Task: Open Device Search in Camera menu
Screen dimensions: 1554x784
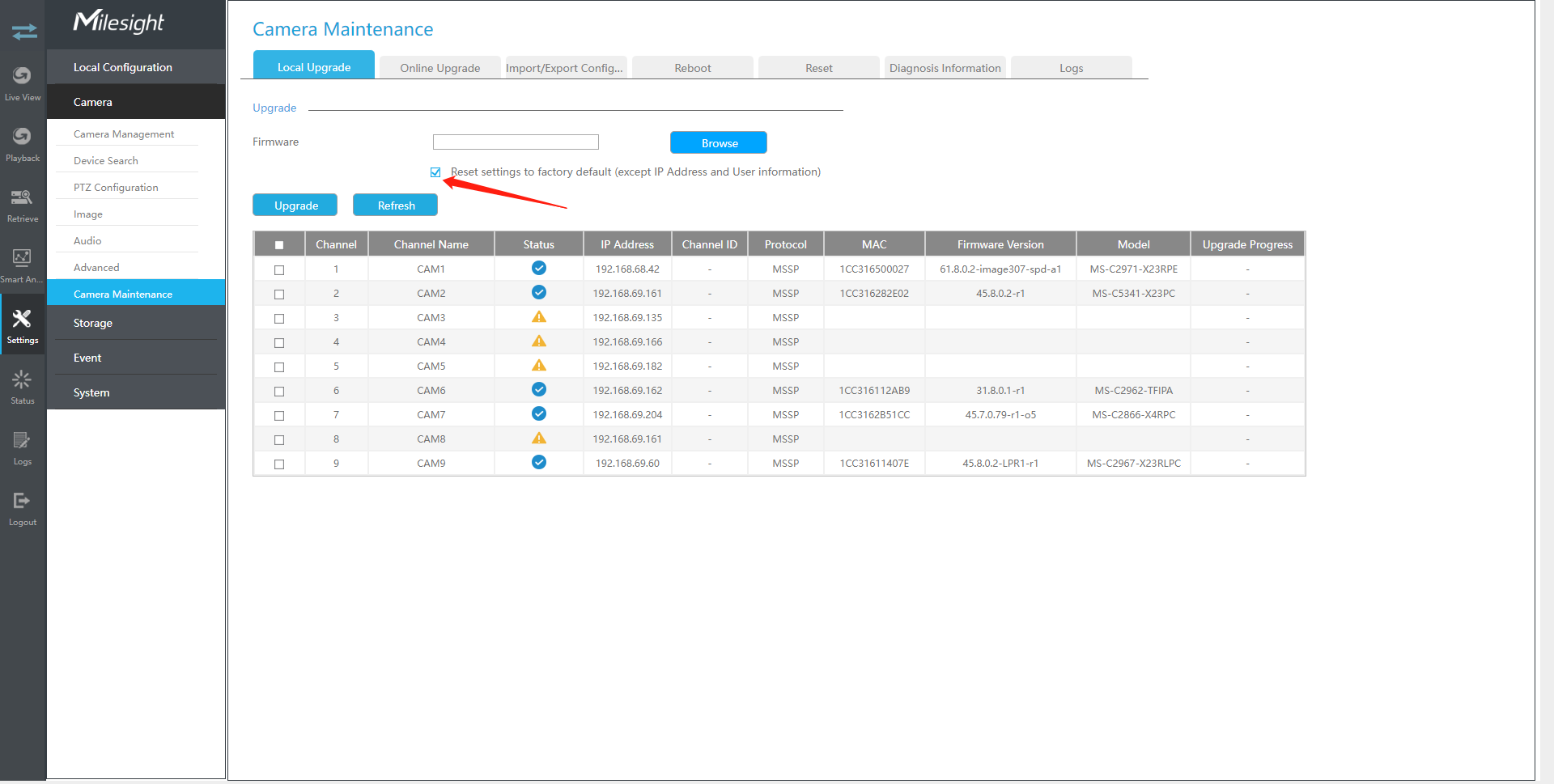Action: pyautogui.click(x=106, y=161)
